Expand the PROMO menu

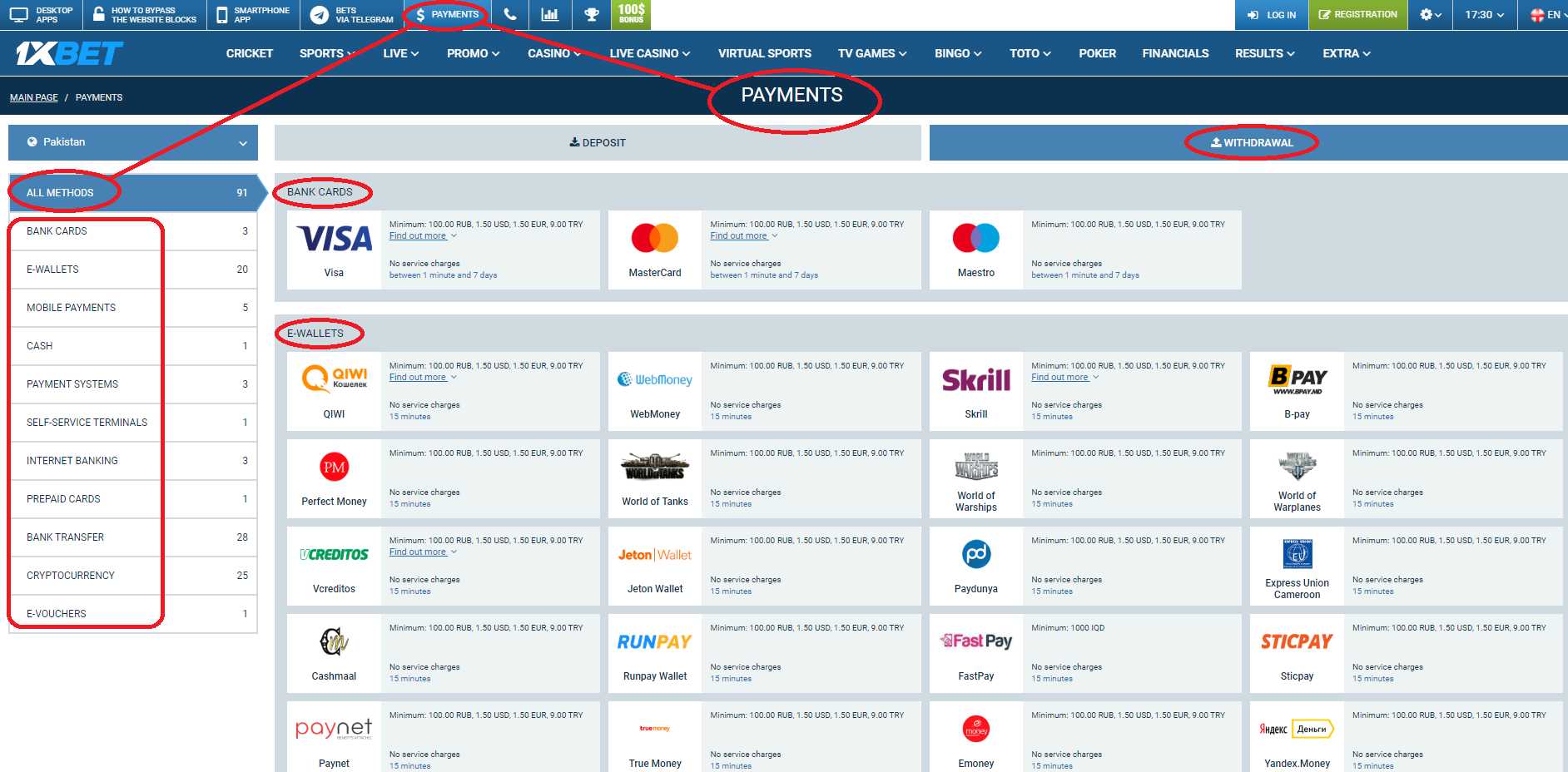(x=474, y=53)
